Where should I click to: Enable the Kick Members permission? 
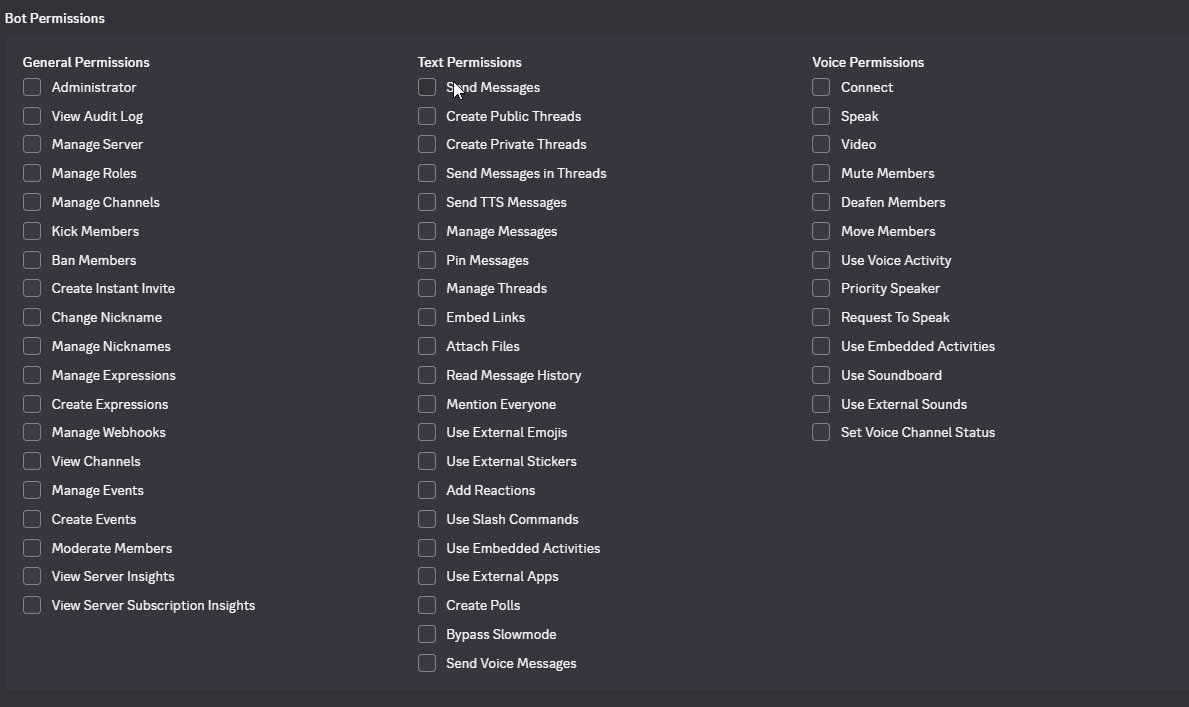click(32, 232)
